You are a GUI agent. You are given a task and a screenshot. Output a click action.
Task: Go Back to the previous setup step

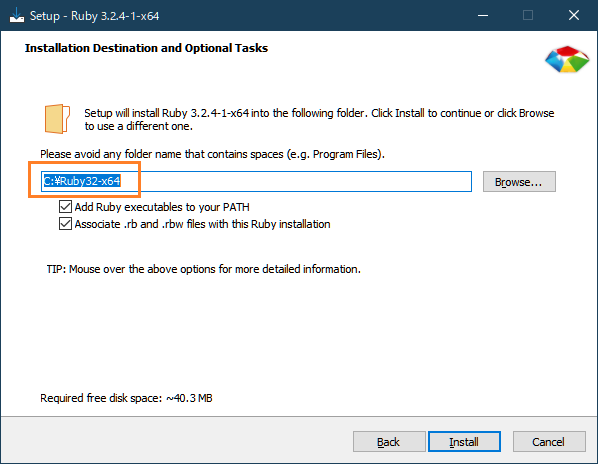tap(389, 442)
